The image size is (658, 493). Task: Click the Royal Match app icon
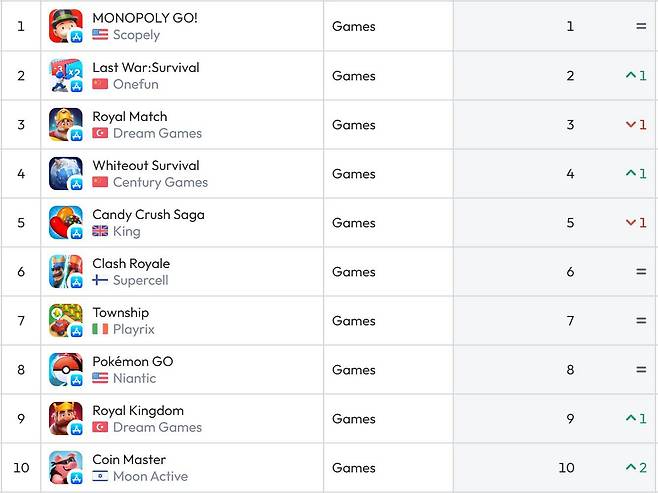coord(66,124)
